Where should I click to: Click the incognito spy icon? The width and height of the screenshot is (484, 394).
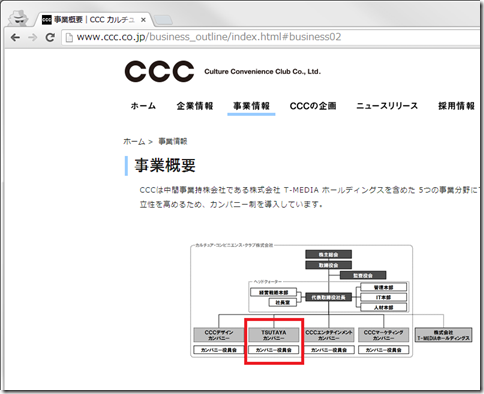tap(18, 18)
